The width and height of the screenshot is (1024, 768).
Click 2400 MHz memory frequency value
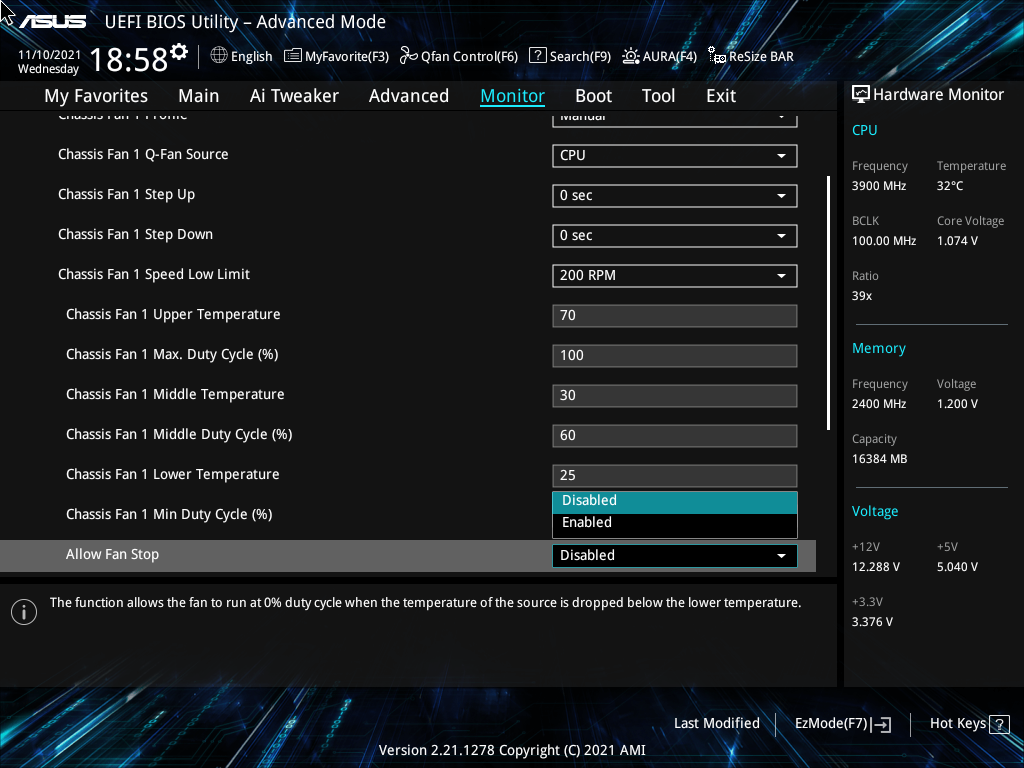pyautogui.click(x=878, y=404)
